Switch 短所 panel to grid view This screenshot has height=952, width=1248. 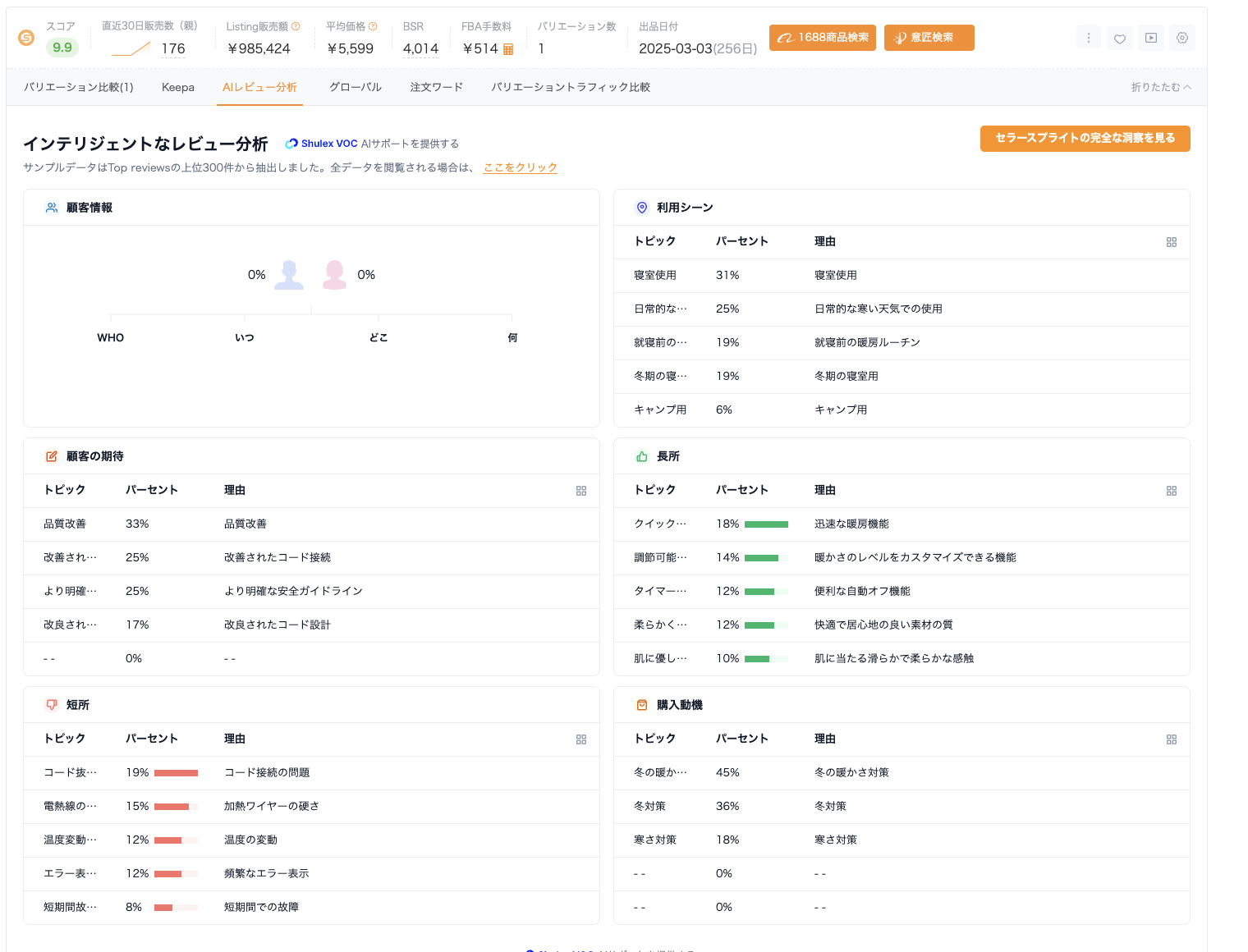pos(581,739)
